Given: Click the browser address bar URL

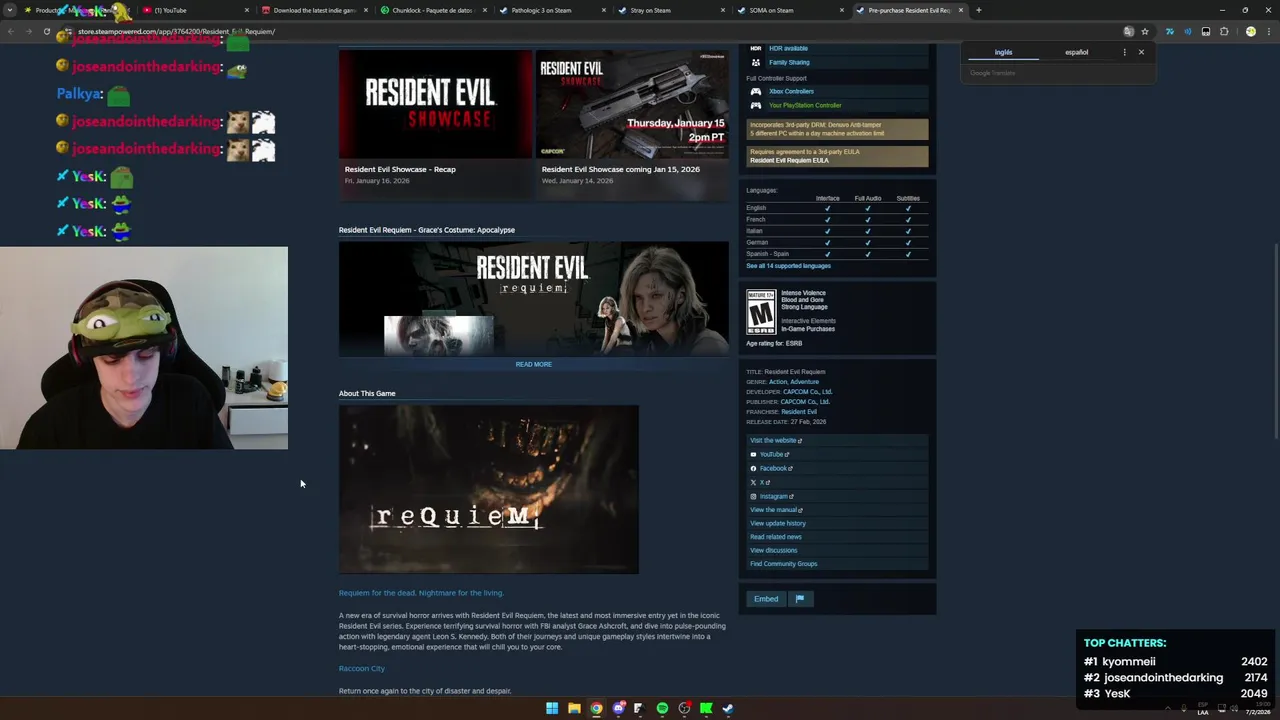Looking at the screenshot, I should tap(176, 31).
